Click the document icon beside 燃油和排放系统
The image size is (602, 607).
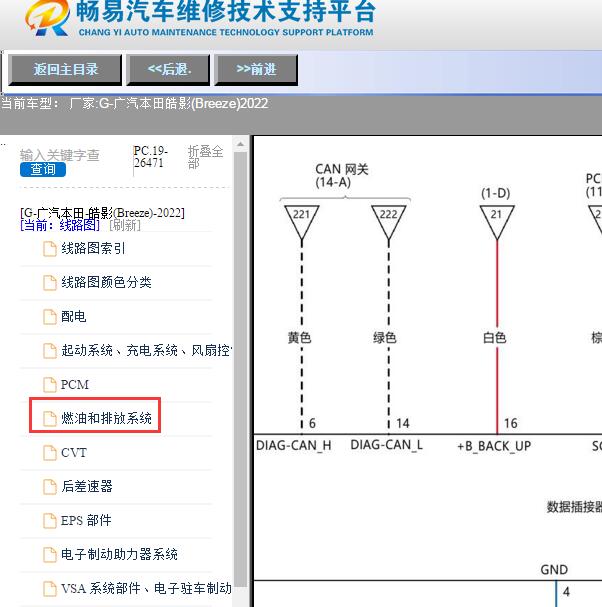[x=50, y=419]
